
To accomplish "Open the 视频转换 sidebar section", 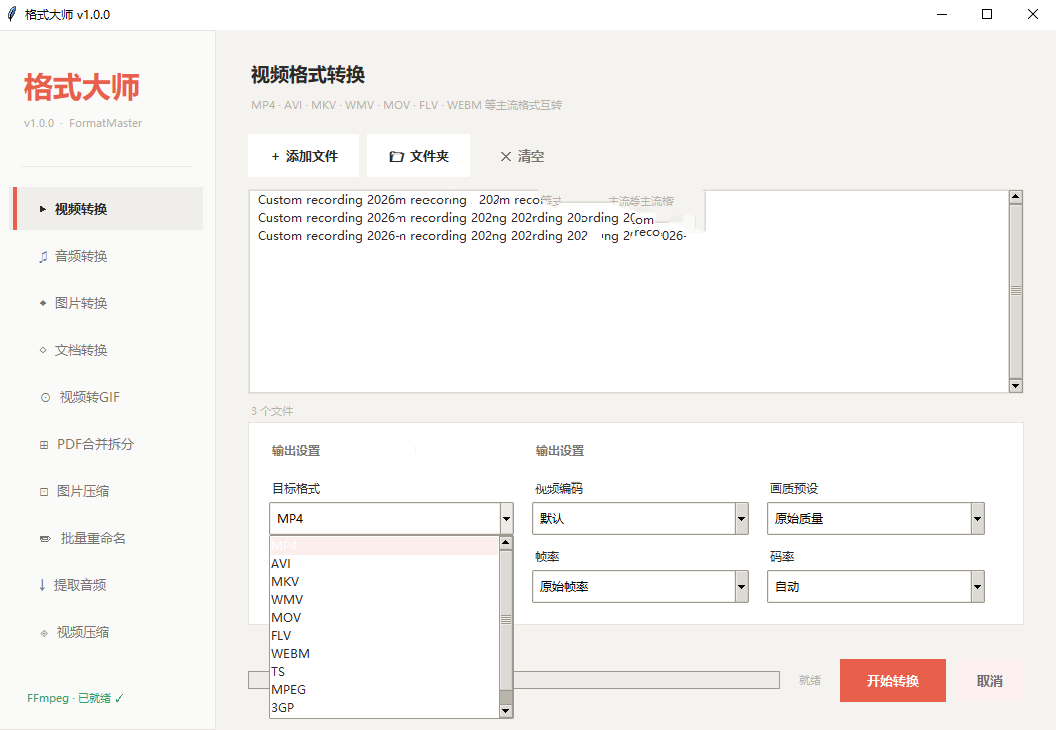I will 108,209.
